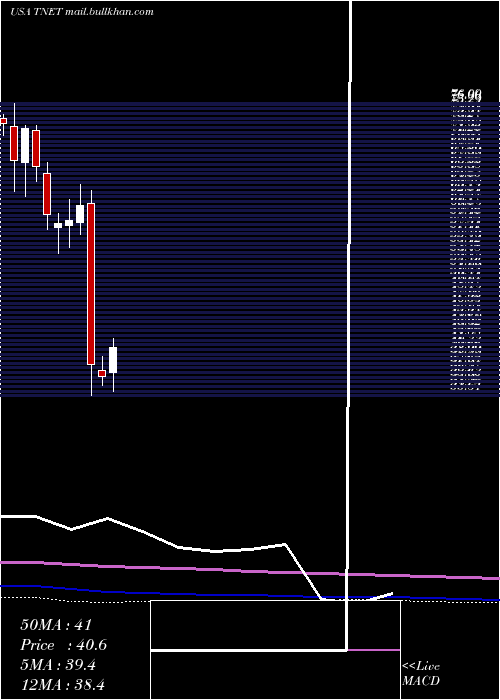Click the USA TNET mail.bullkhan.com title text

[82, 12]
